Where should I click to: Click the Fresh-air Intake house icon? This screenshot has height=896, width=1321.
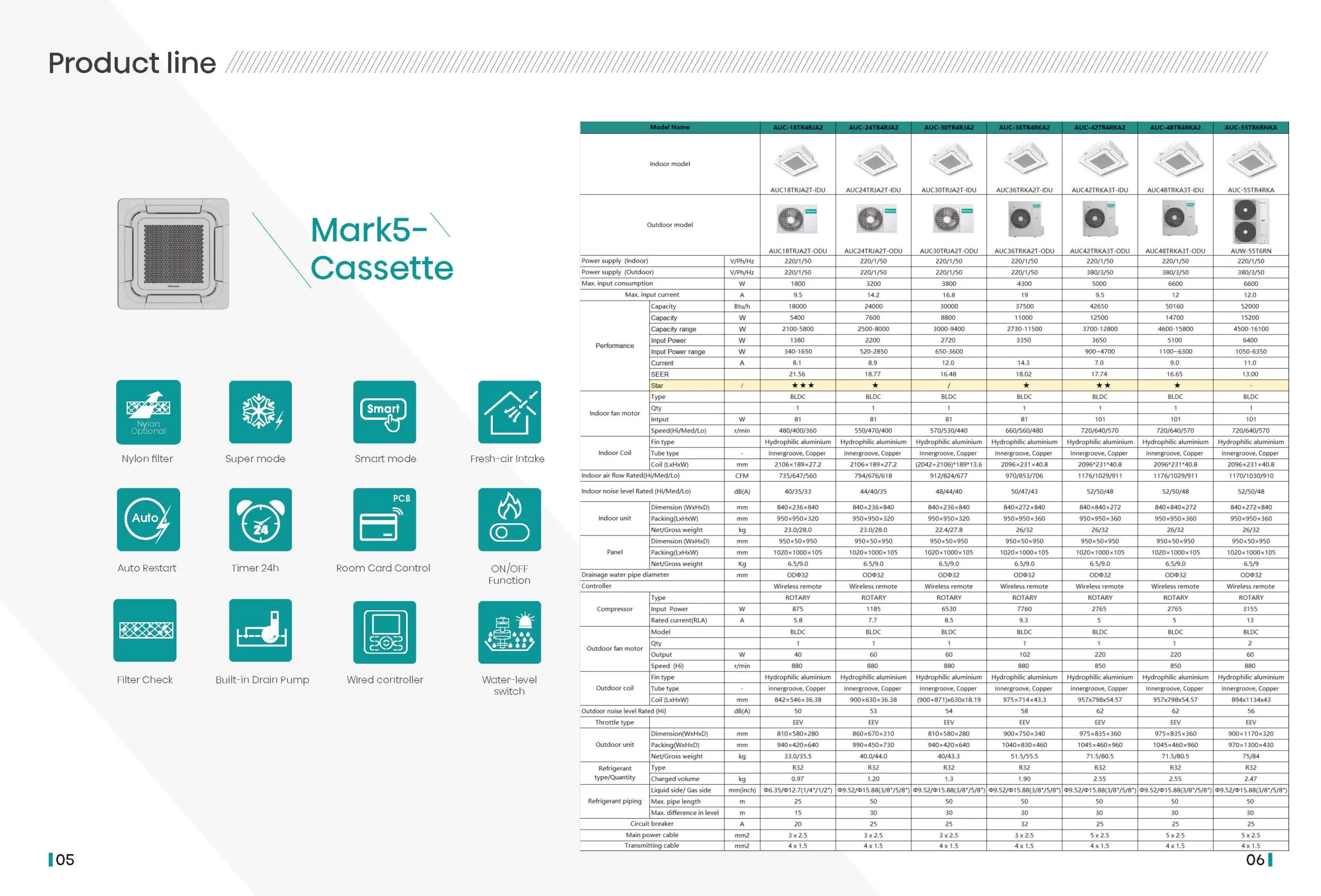coord(509,412)
